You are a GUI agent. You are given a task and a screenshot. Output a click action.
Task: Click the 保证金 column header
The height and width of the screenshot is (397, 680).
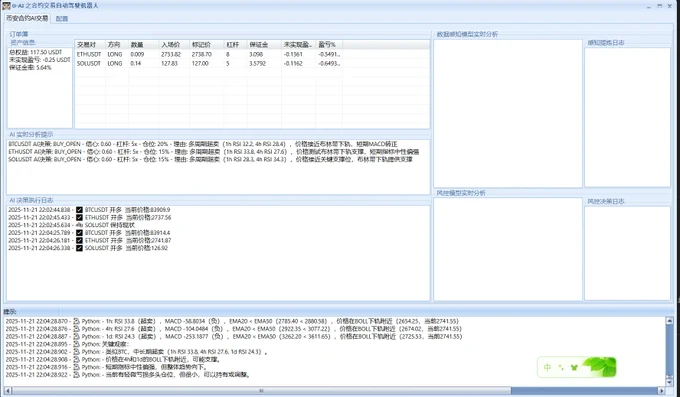(264, 45)
